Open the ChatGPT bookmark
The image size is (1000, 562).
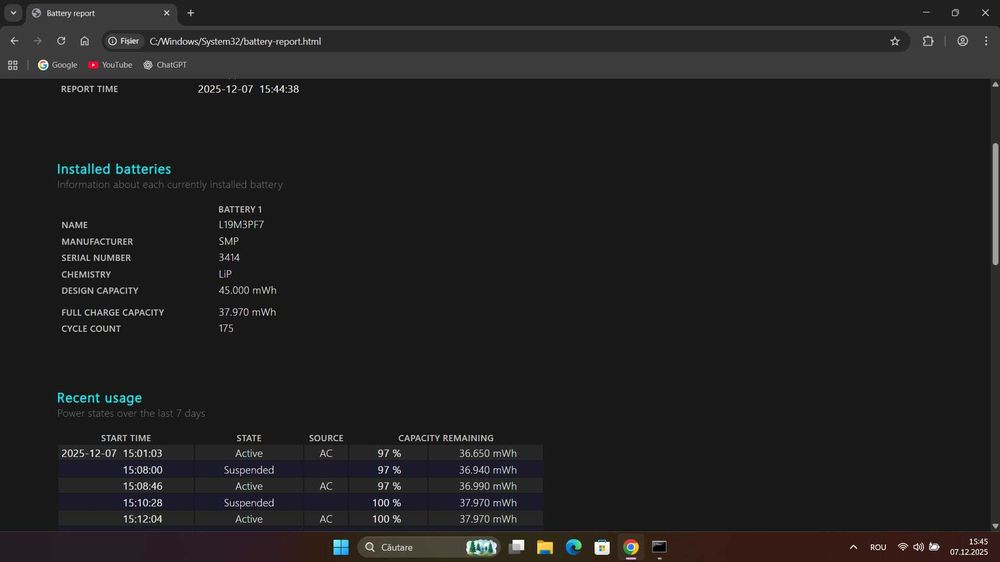coord(165,65)
